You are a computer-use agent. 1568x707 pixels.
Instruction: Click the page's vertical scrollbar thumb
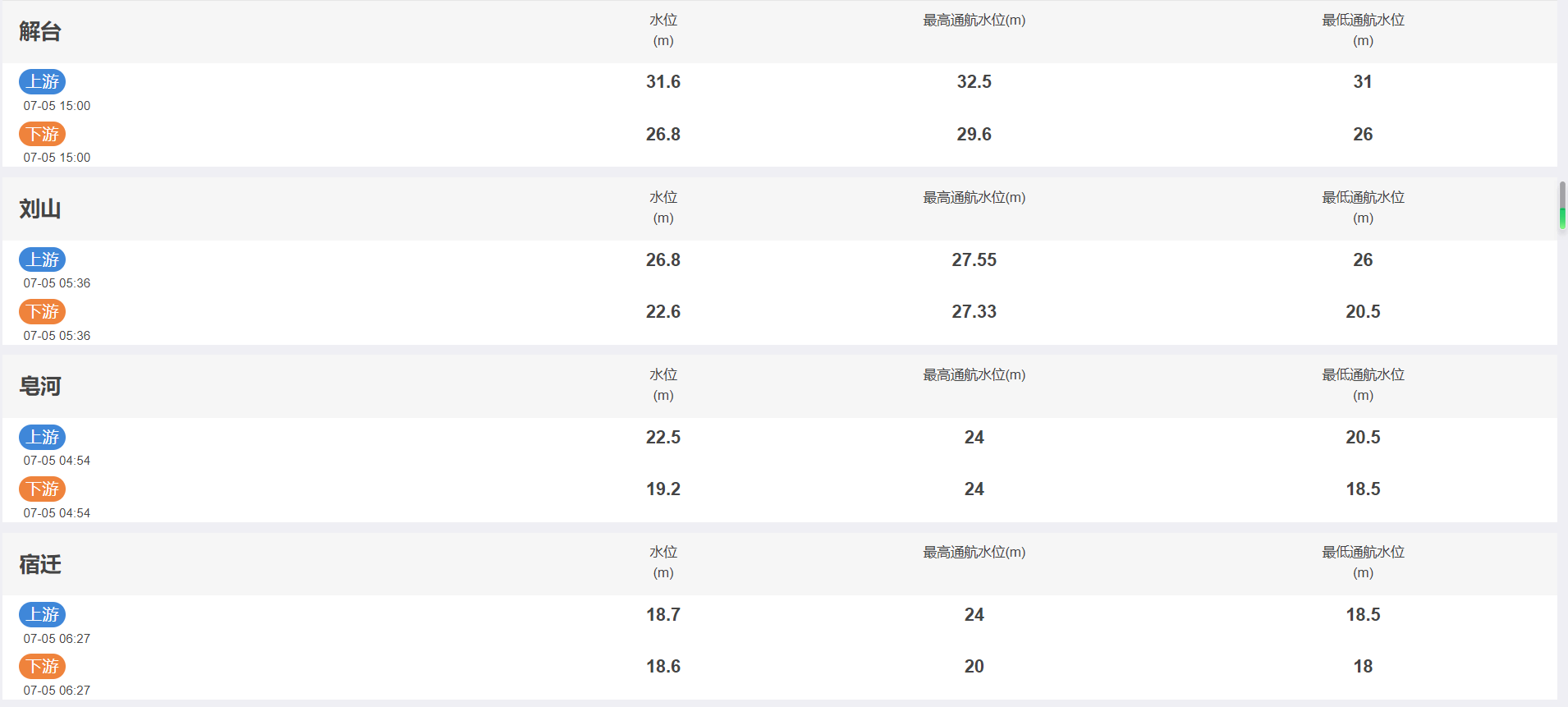[1562, 206]
